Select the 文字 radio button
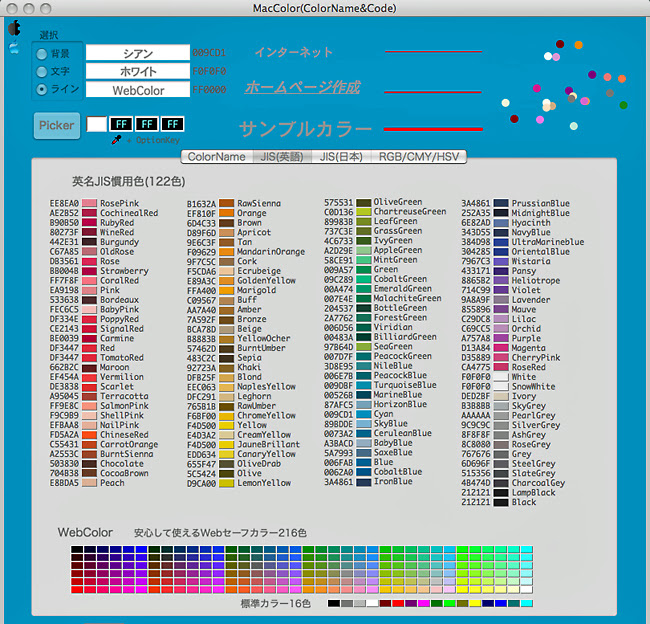This screenshot has width=650, height=624. 41,72
